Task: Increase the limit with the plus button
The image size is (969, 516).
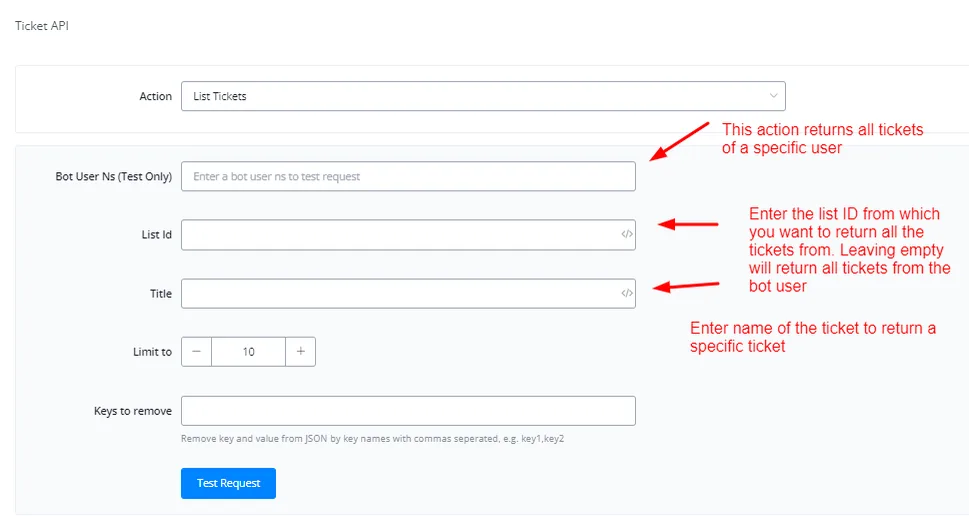Action: [300, 352]
